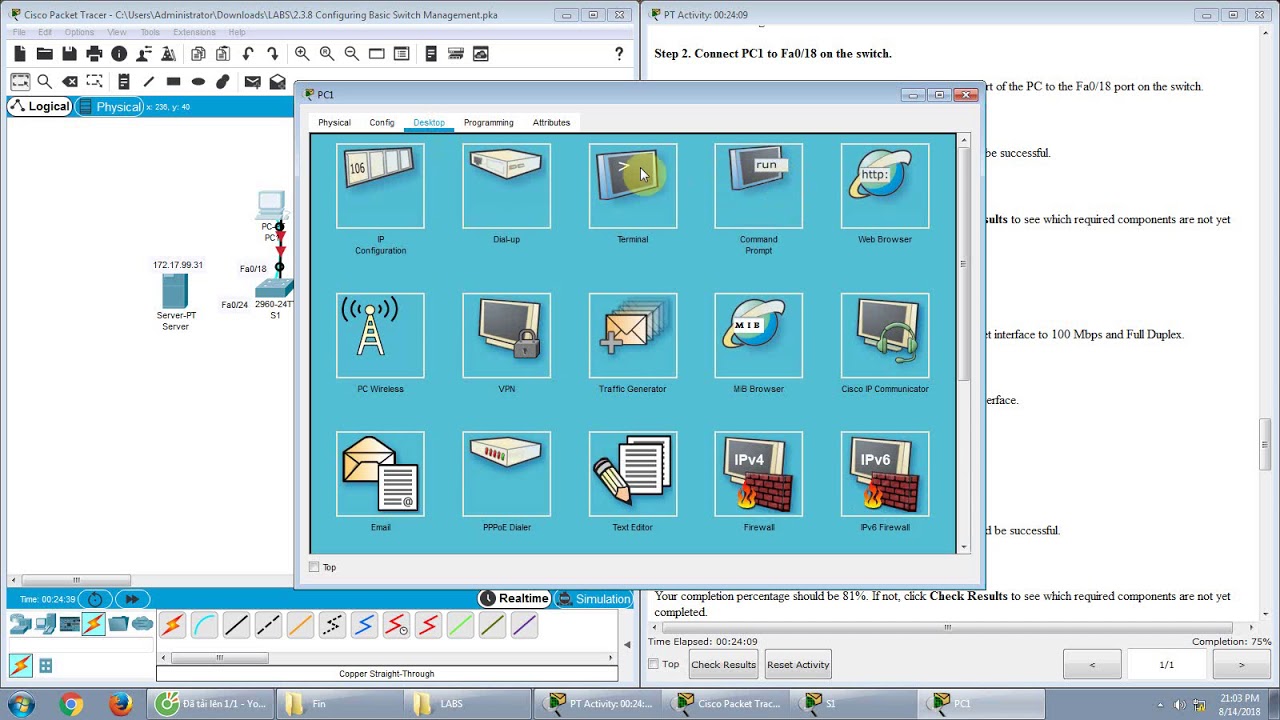Click the Server-PT device in workspace
The width and height of the screenshot is (1280, 720).
coord(174,292)
